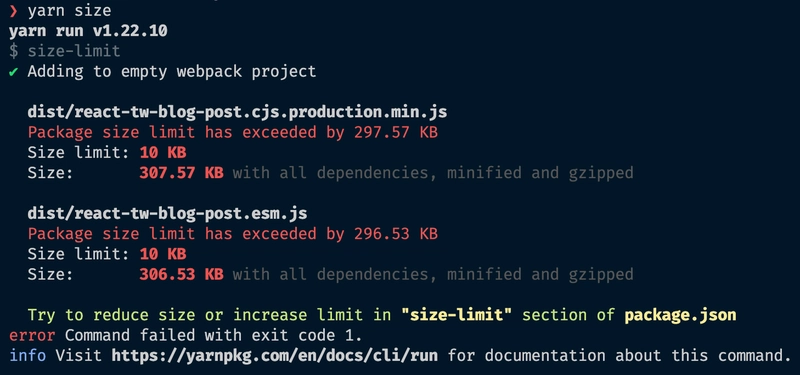The width and height of the screenshot is (800, 375).
Task: Click the dimmed $ size-limit command
Action: pos(65,51)
